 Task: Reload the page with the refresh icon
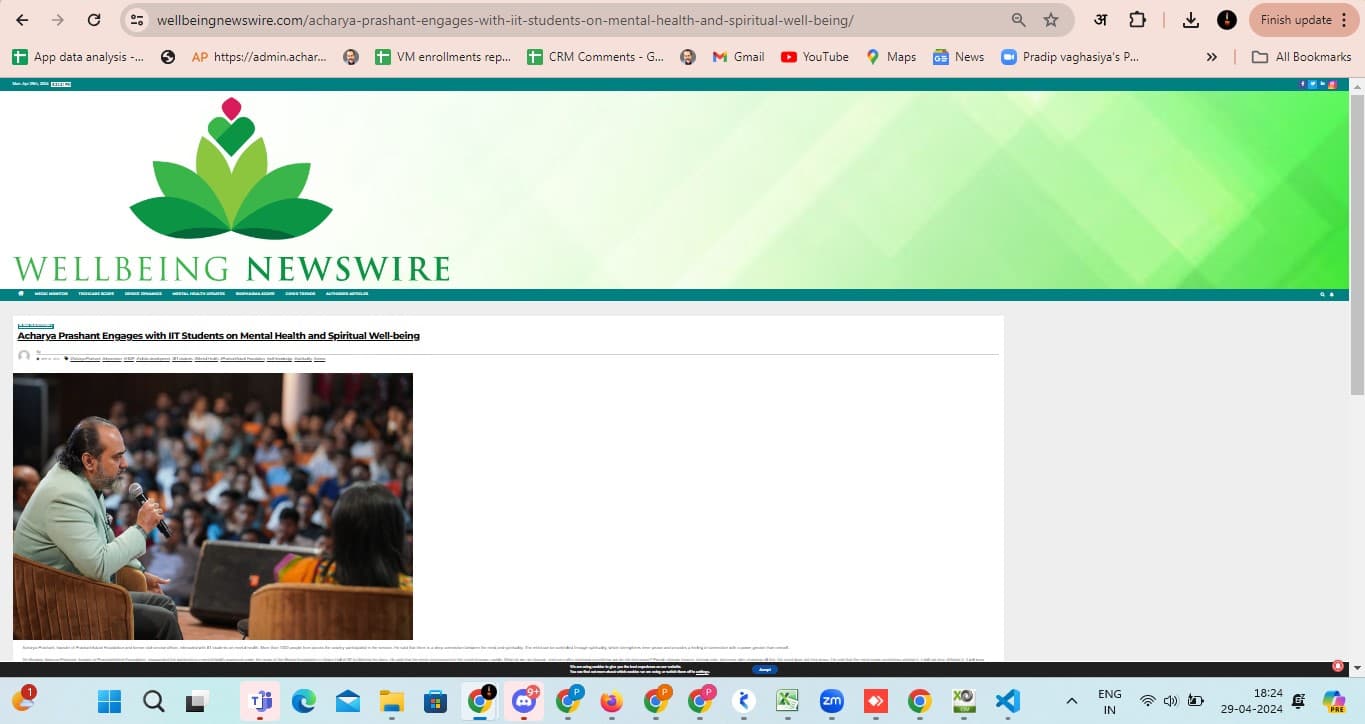(94, 20)
